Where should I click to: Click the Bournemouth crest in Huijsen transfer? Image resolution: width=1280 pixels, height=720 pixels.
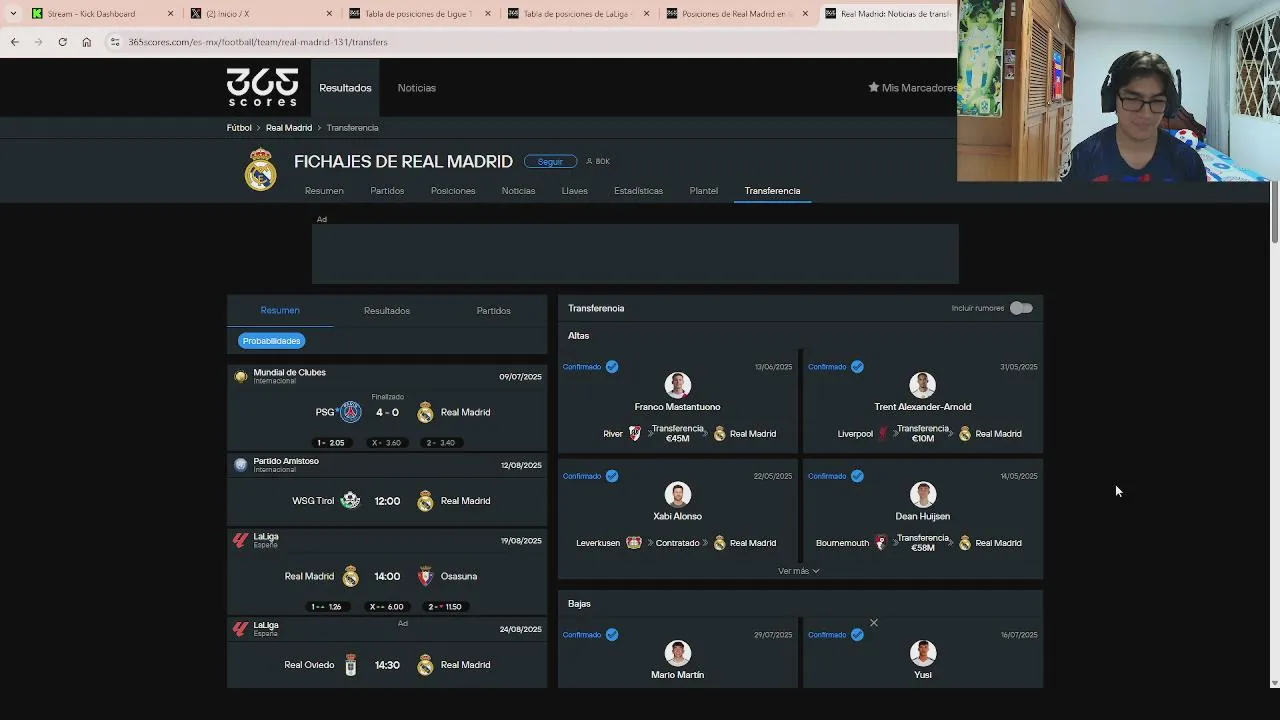(880, 543)
